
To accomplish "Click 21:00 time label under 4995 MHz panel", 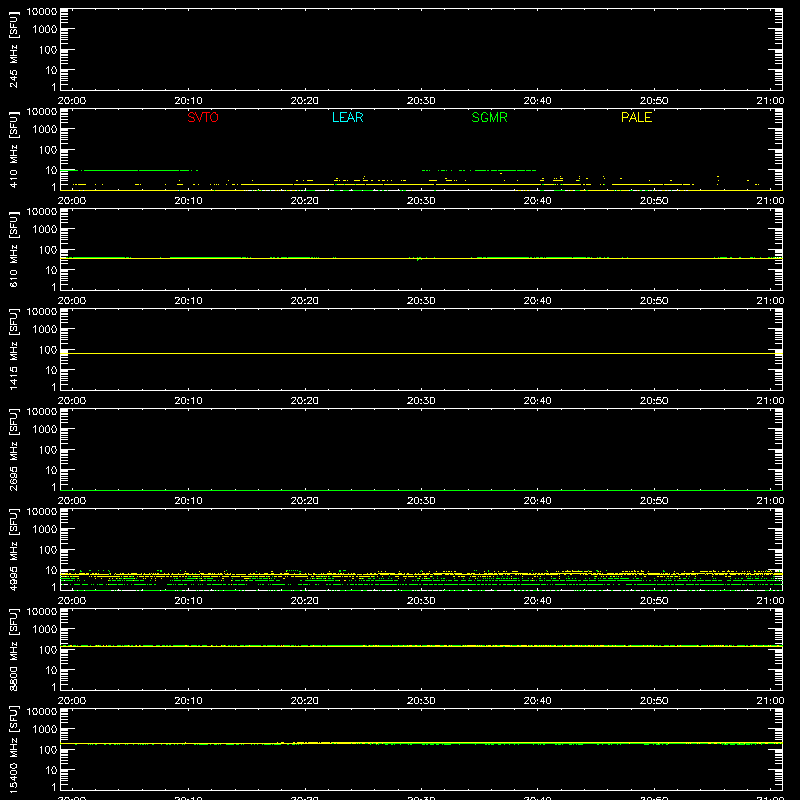I will tap(770, 601).
